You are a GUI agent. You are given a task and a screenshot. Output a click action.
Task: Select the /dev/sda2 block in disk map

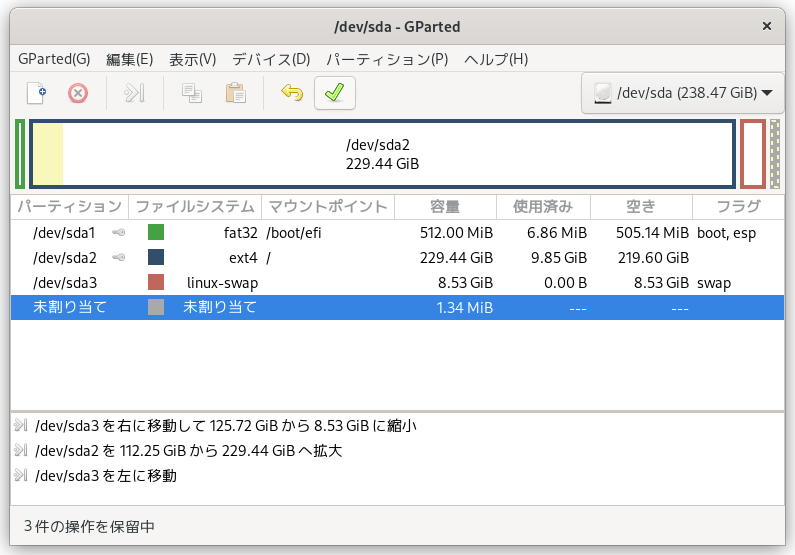[x=383, y=154]
